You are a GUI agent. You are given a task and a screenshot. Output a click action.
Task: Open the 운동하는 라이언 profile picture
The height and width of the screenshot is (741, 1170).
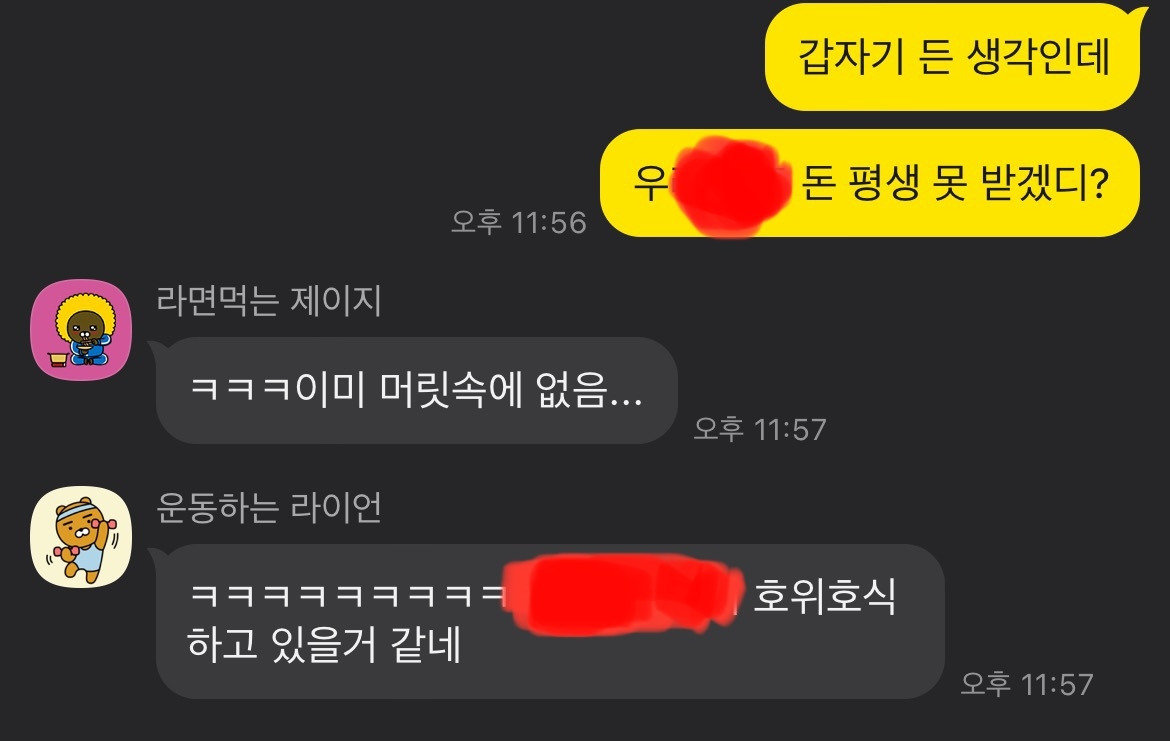81,537
